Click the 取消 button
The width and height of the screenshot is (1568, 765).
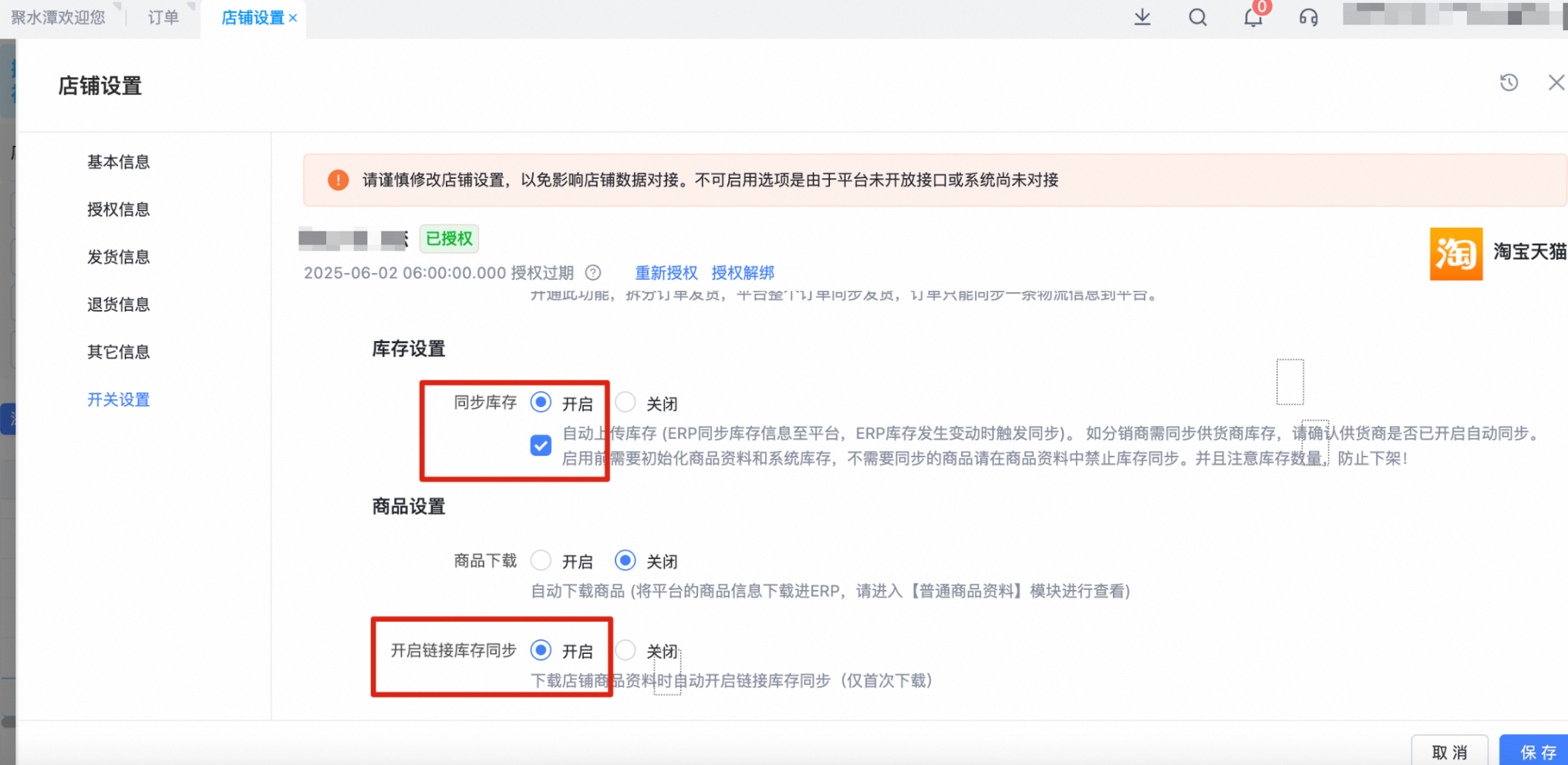pyautogui.click(x=1450, y=751)
